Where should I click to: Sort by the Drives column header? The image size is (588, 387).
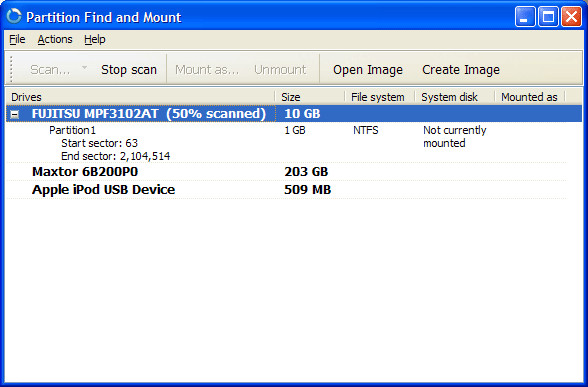tap(141, 97)
